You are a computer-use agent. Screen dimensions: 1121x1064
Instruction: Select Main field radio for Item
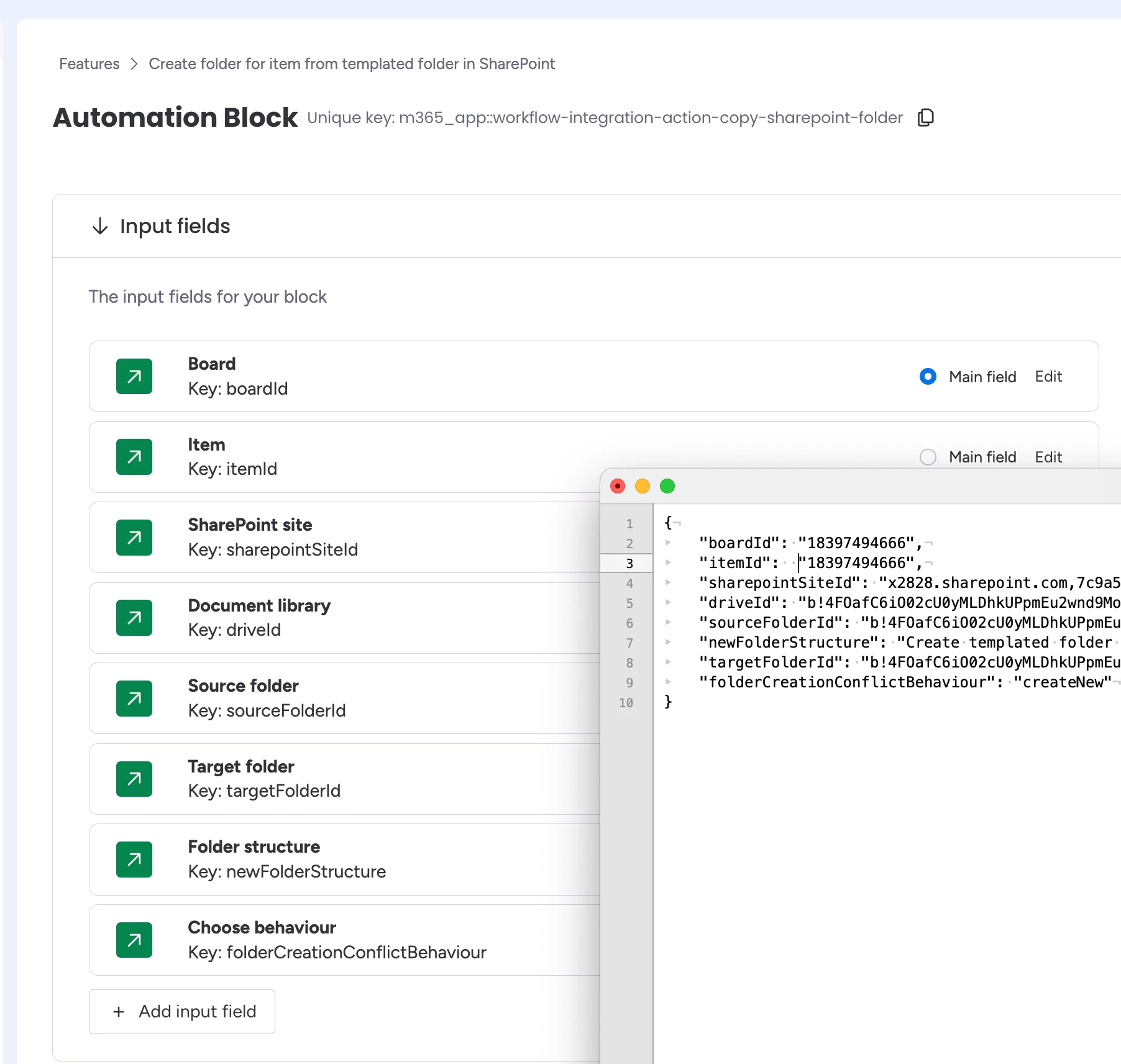click(928, 457)
